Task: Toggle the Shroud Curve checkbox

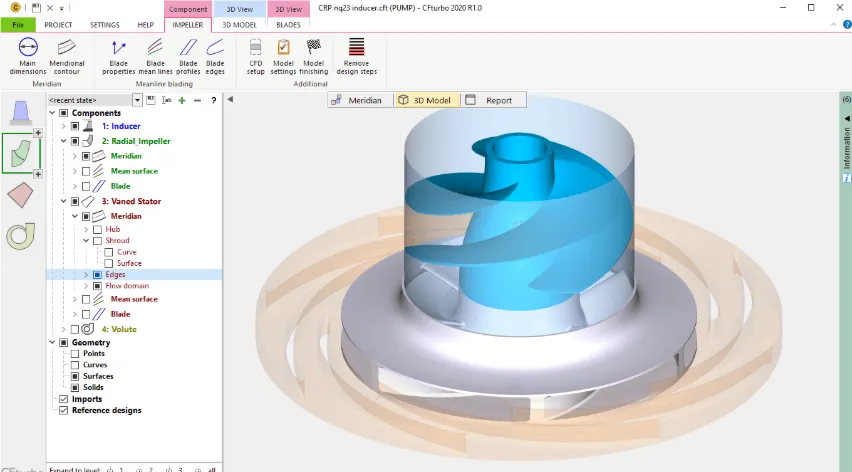Action: coord(109,252)
